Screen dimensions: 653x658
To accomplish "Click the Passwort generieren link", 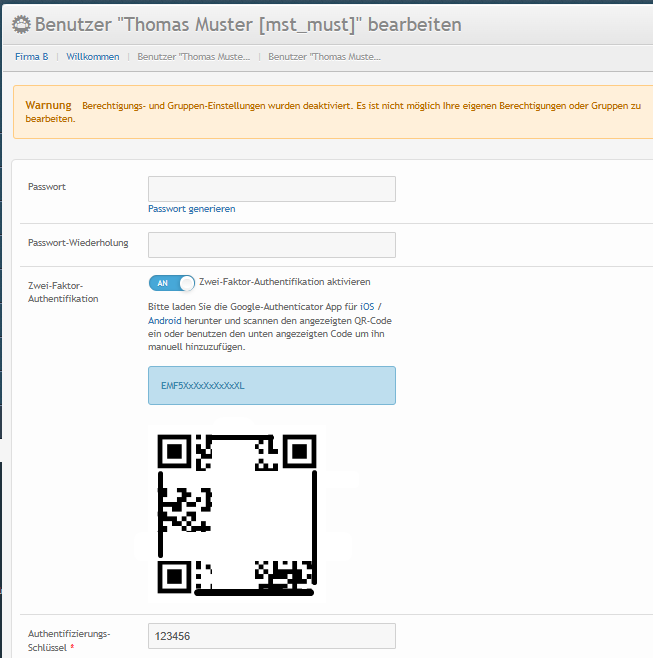I will [x=191, y=209].
